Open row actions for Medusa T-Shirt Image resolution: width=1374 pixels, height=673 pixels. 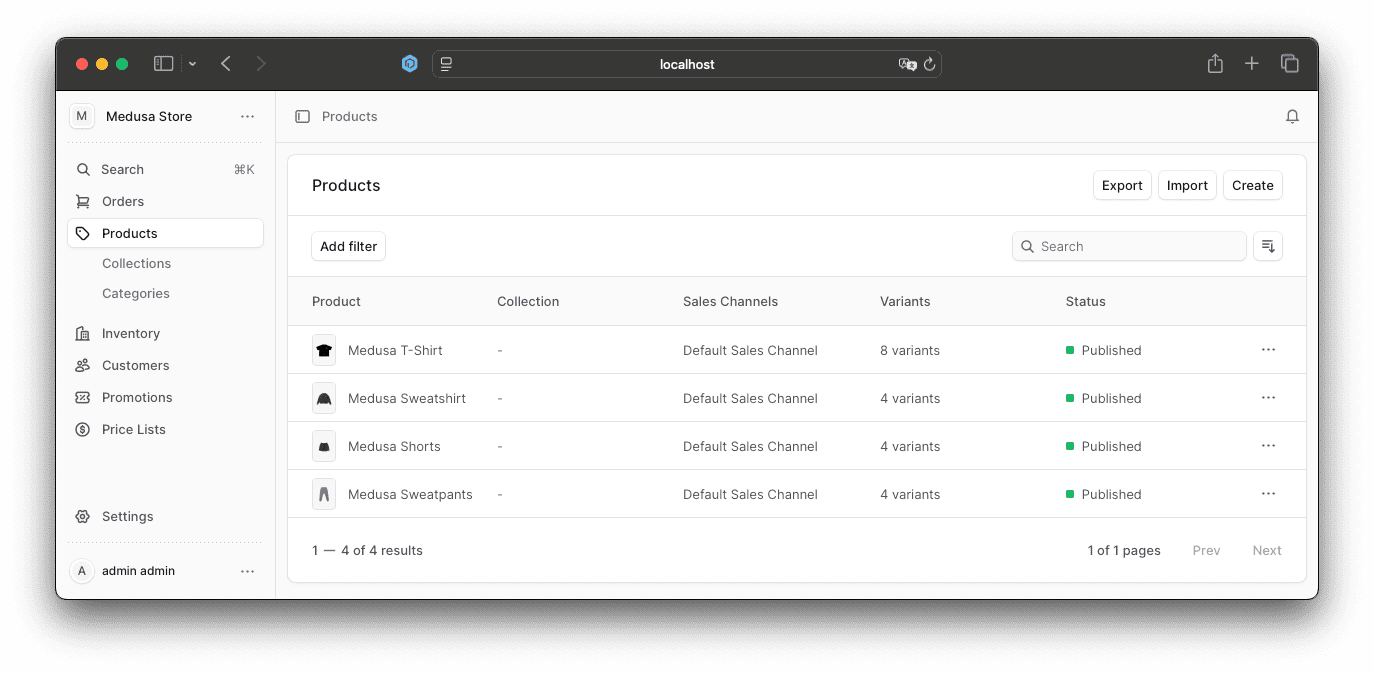pyautogui.click(x=1268, y=350)
